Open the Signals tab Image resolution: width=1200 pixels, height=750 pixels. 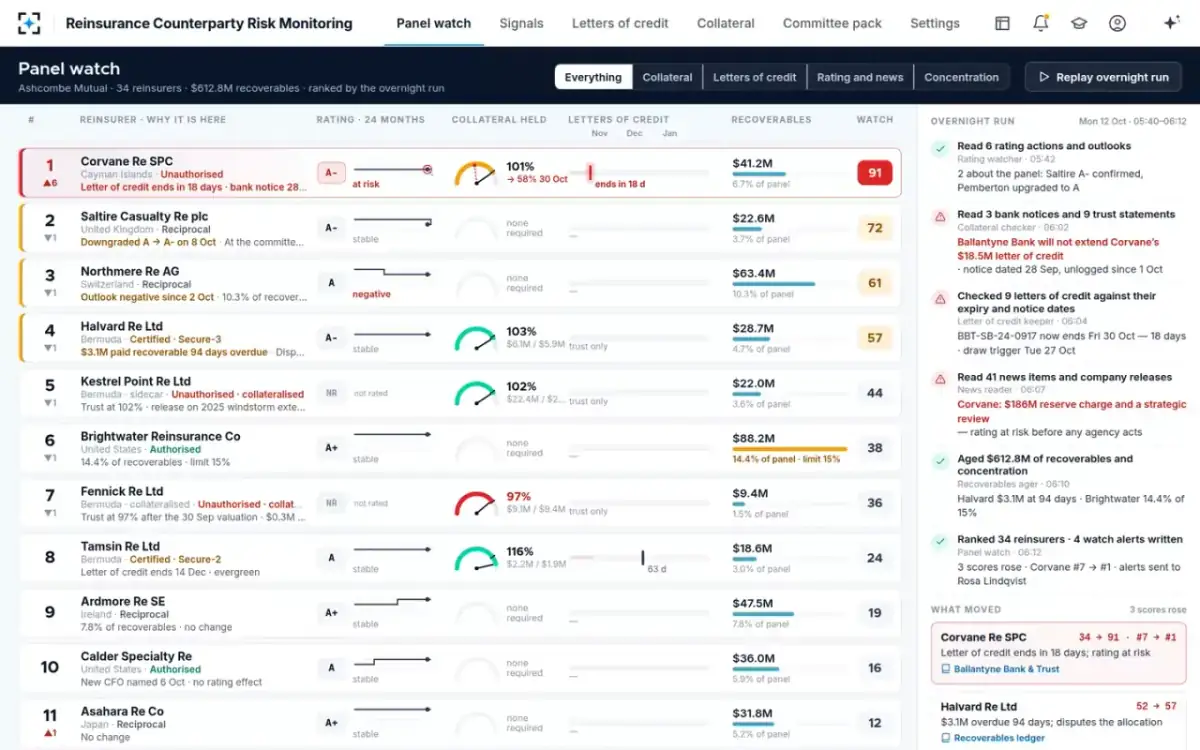pos(521,23)
